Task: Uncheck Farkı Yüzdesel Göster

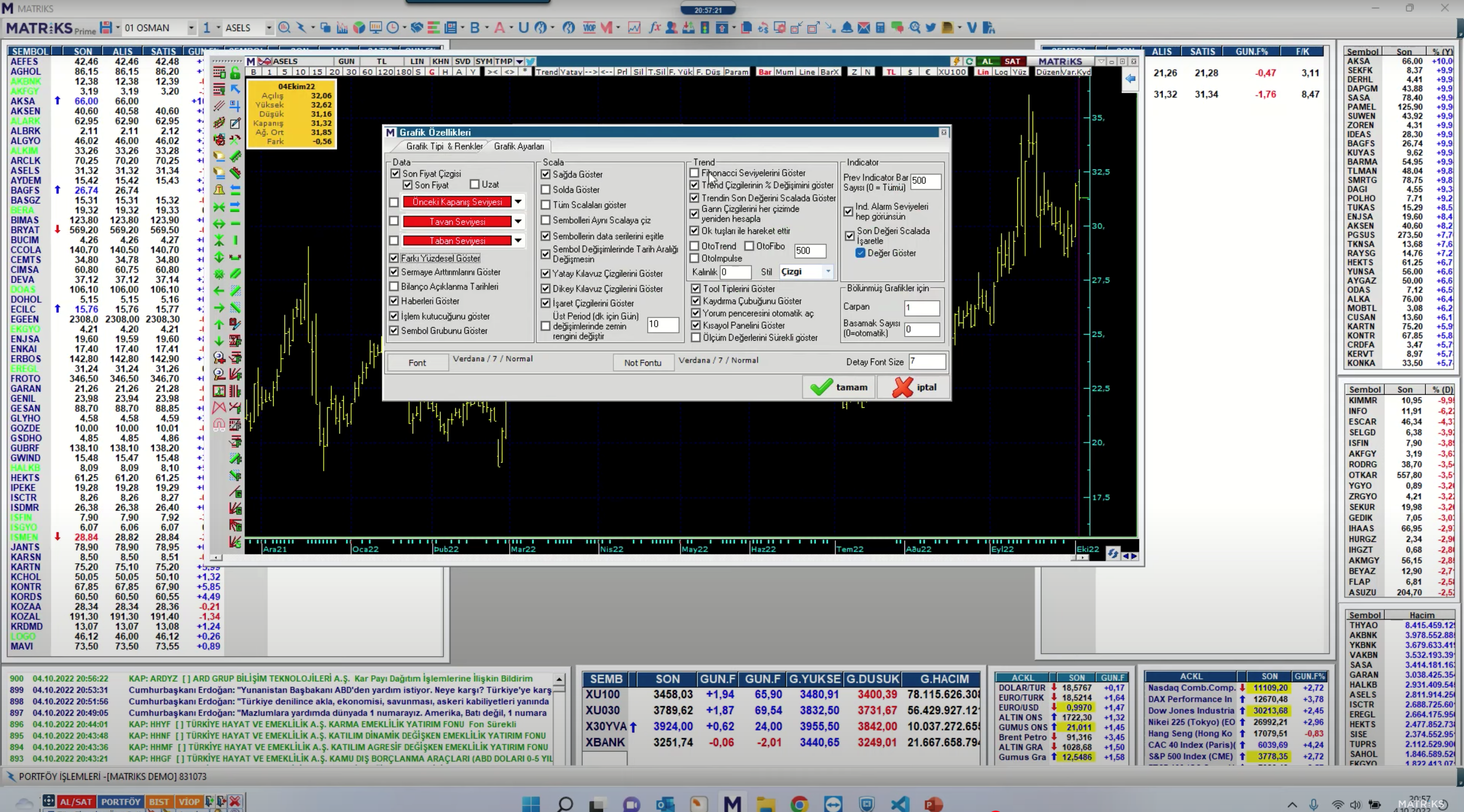Action: (x=394, y=258)
